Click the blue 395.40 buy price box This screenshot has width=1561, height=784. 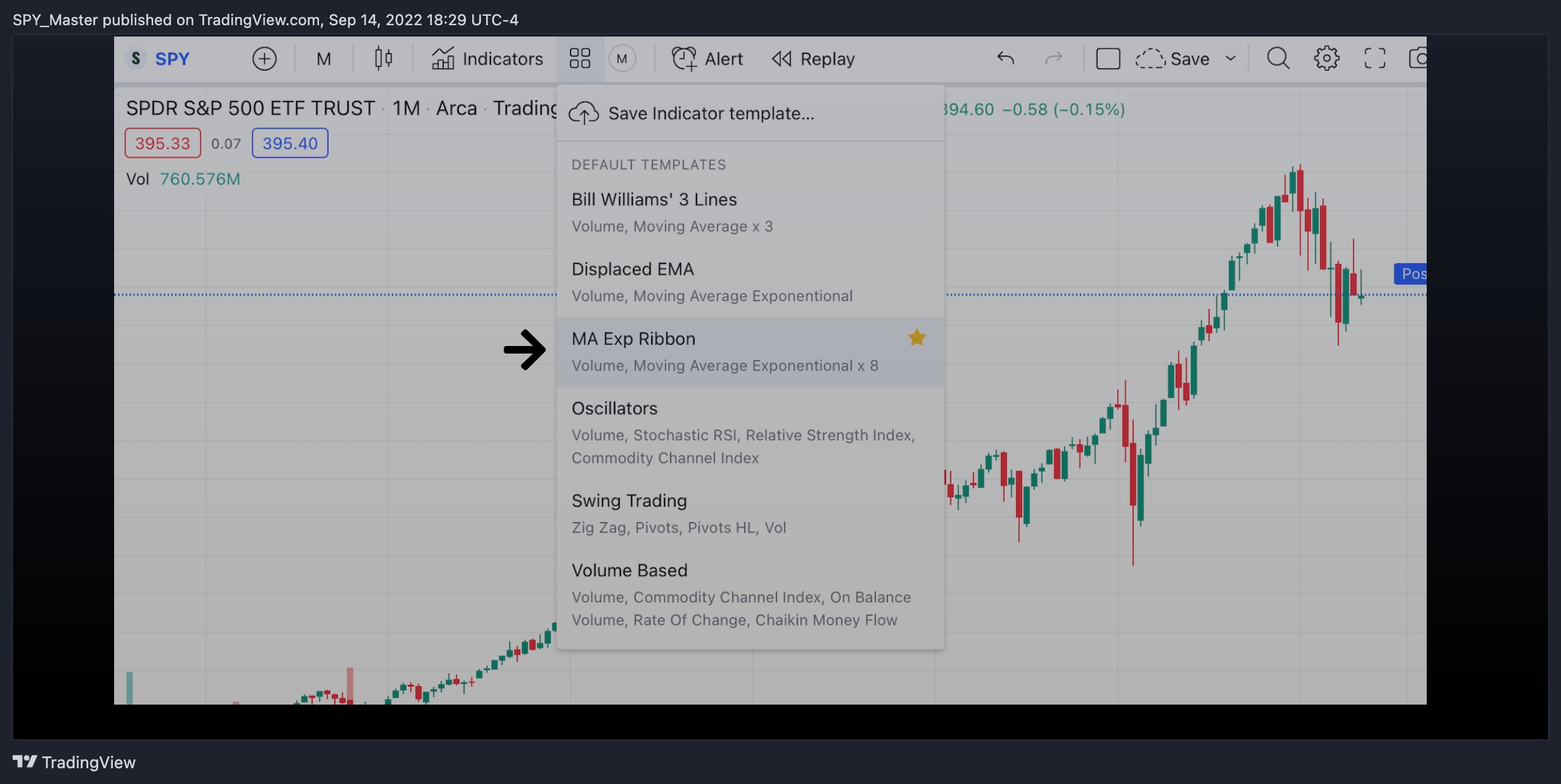(290, 143)
